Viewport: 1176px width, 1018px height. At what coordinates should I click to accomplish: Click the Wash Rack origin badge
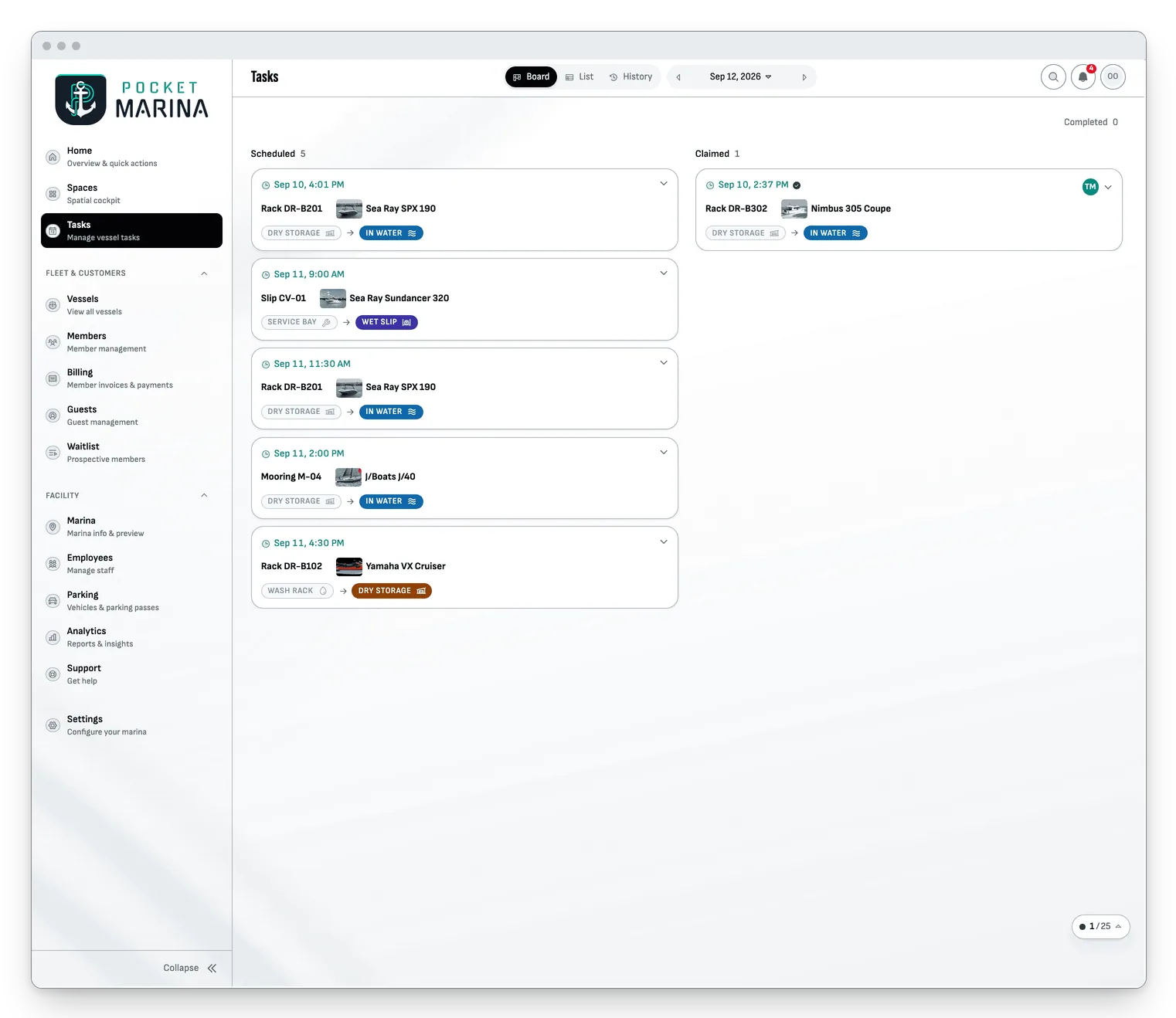(297, 591)
